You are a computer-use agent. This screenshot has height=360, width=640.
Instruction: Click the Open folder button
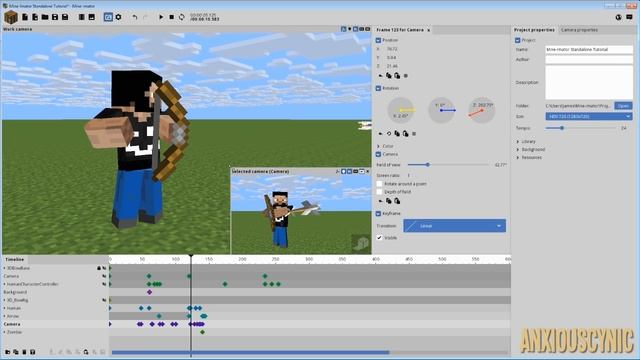623,106
